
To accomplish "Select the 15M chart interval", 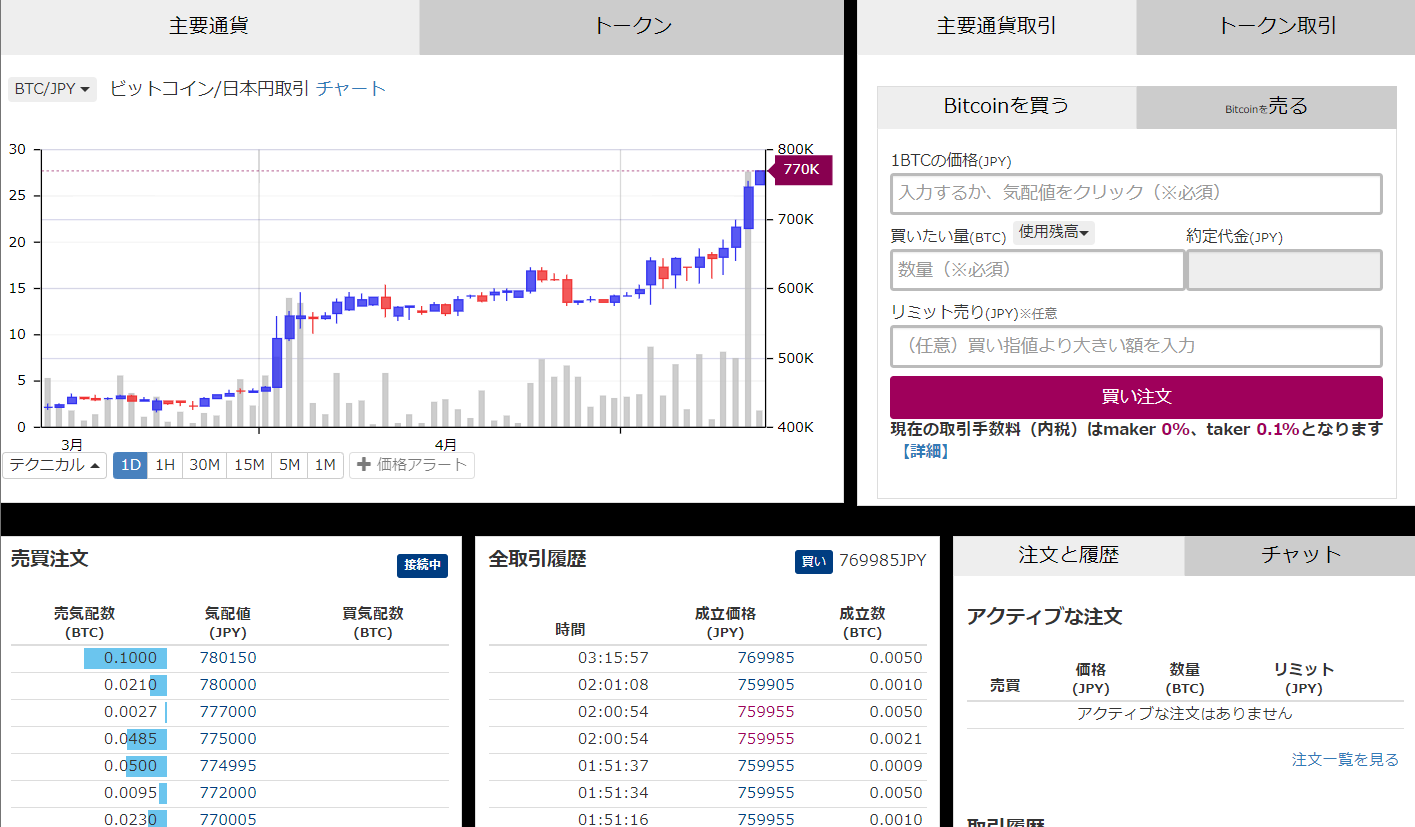I will (248, 465).
